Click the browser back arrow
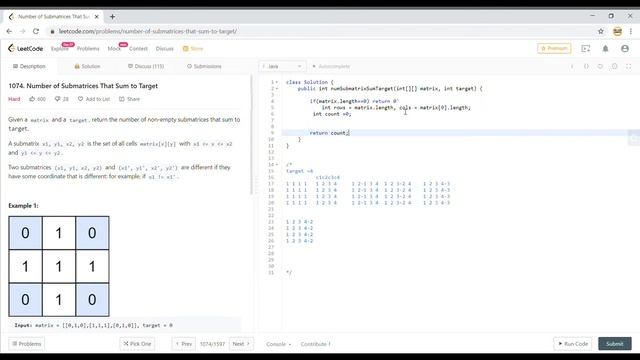Image resolution: width=640 pixels, height=360 pixels. tap(9, 31)
